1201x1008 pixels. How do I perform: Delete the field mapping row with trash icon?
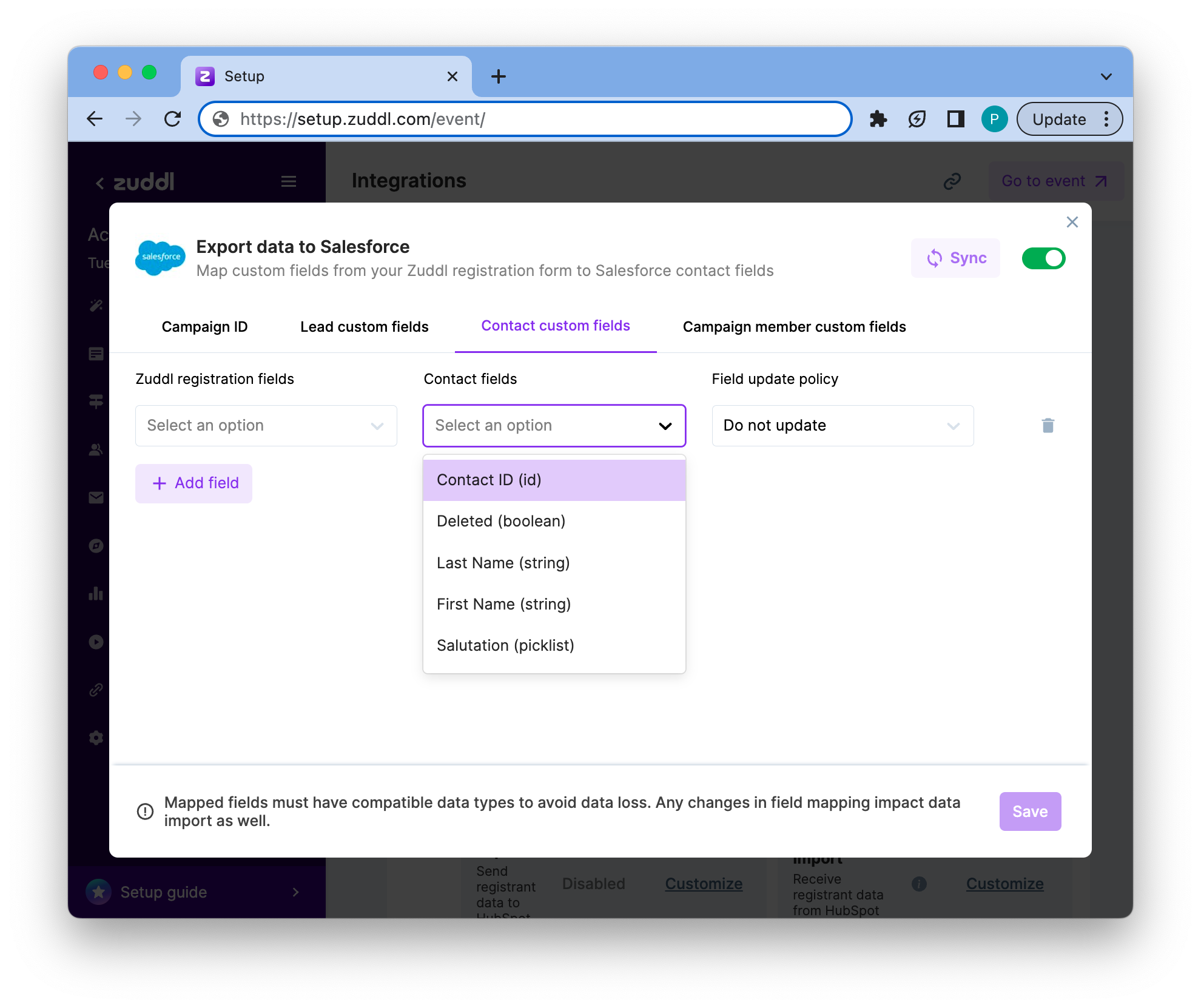pyautogui.click(x=1048, y=425)
